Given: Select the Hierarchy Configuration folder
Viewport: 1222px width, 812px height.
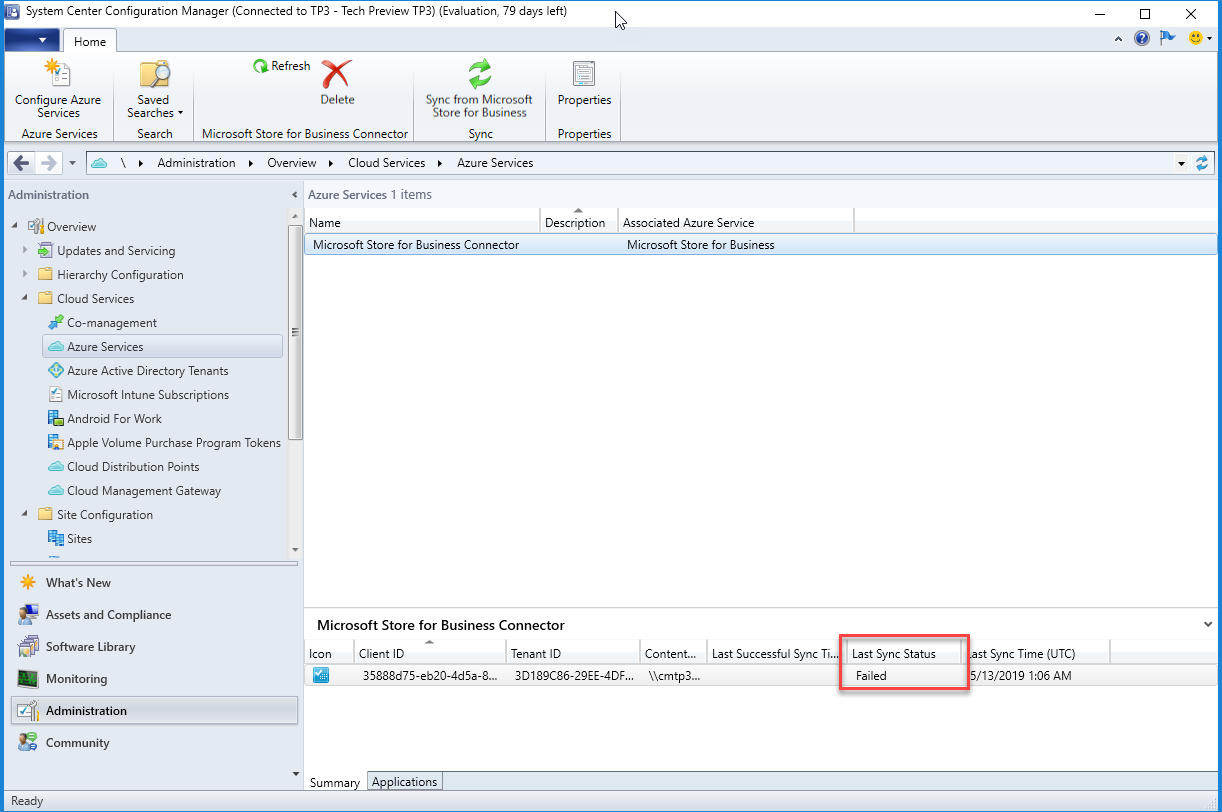Looking at the screenshot, I should [x=110, y=275].
